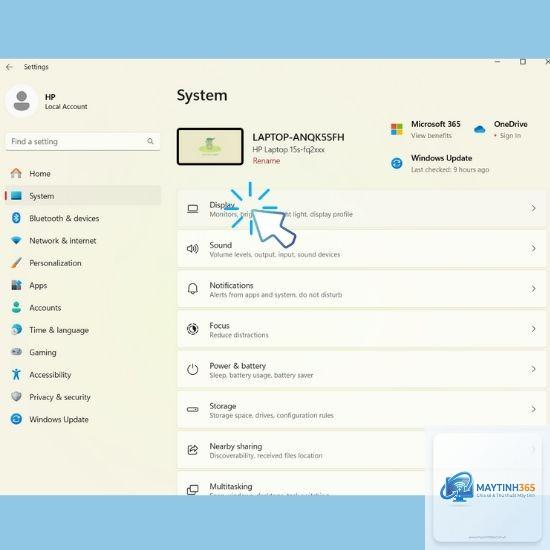Click the Microsoft 365 logo icon
This screenshot has width=550, height=550.
click(x=397, y=129)
